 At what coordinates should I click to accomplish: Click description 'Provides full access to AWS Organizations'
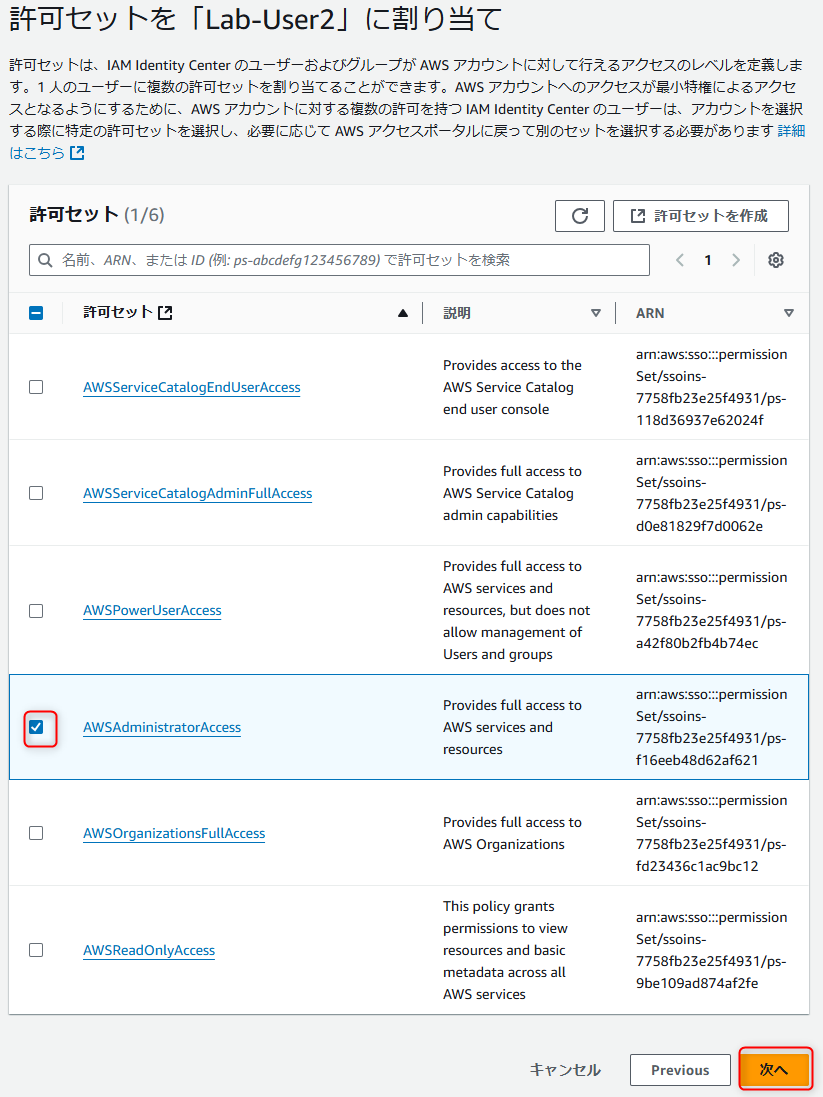[x=512, y=833]
